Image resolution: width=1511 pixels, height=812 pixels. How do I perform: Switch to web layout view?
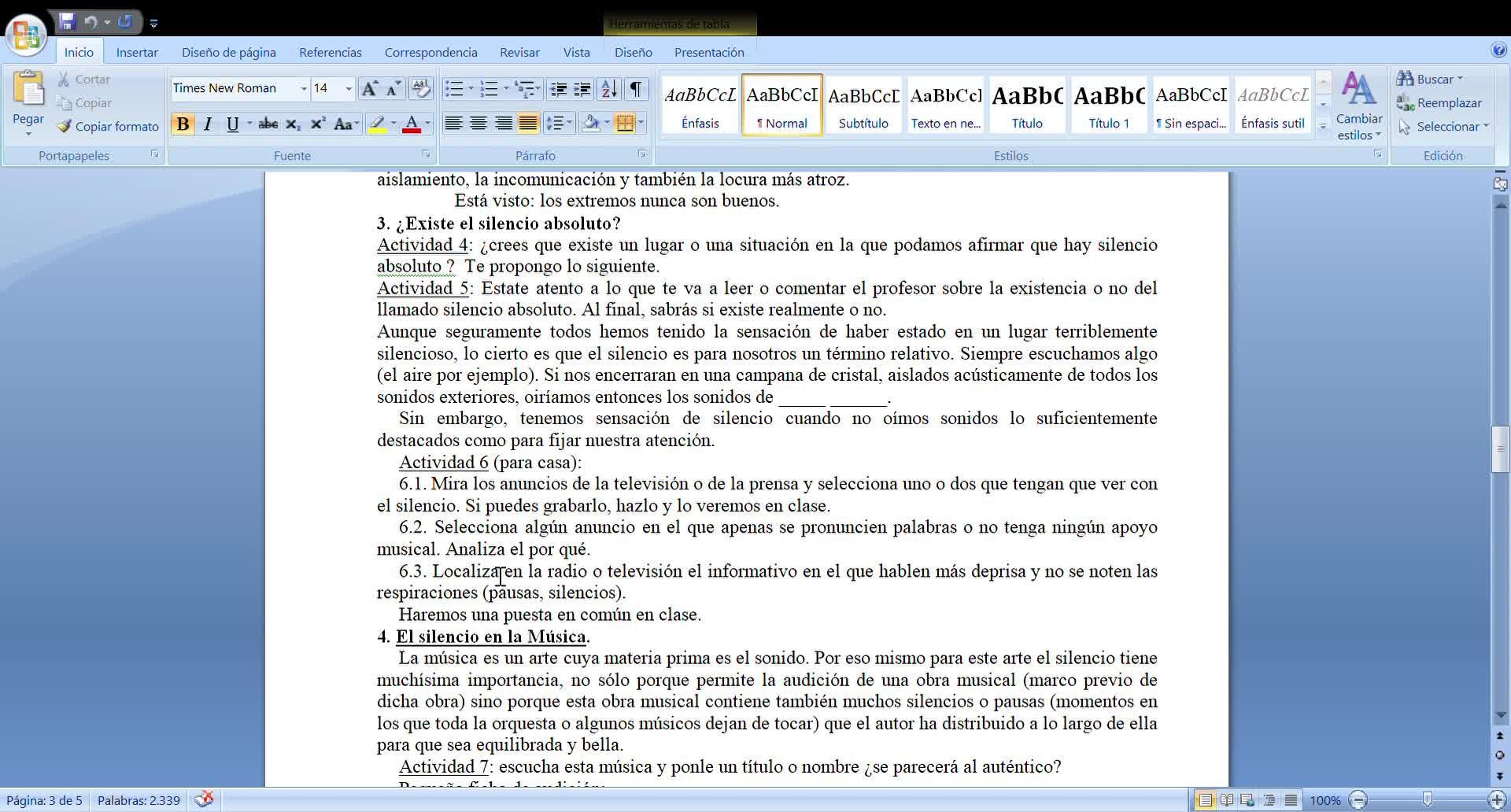tap(1248, 800)
